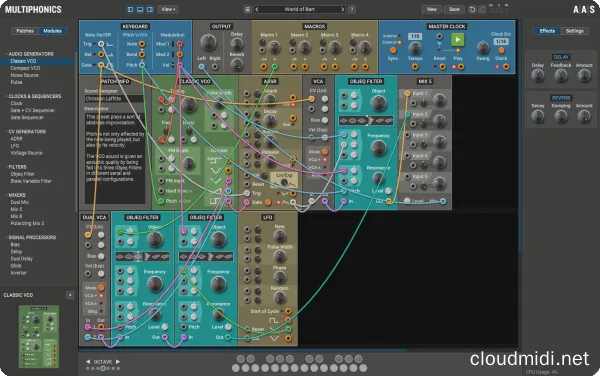This screenshot has height=376, width=600.
Task: Click the redo icon
Action: [482, 9]
